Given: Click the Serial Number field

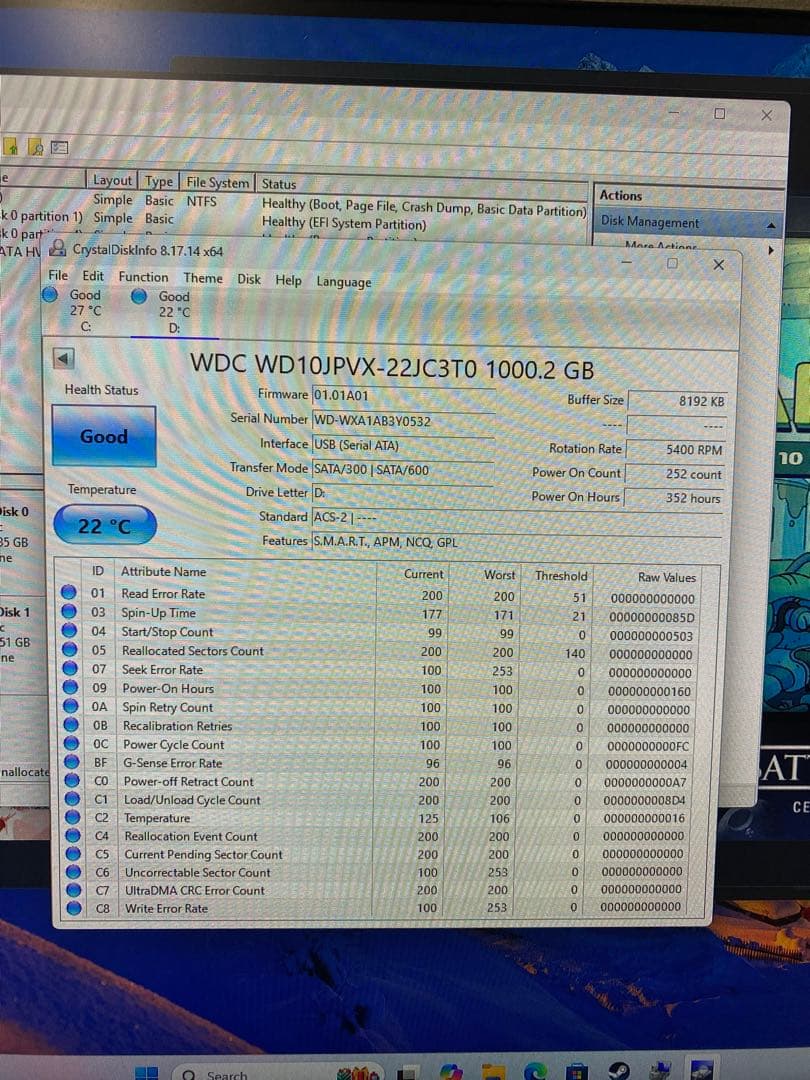Looking at the screenshot, I should (404, 420).
